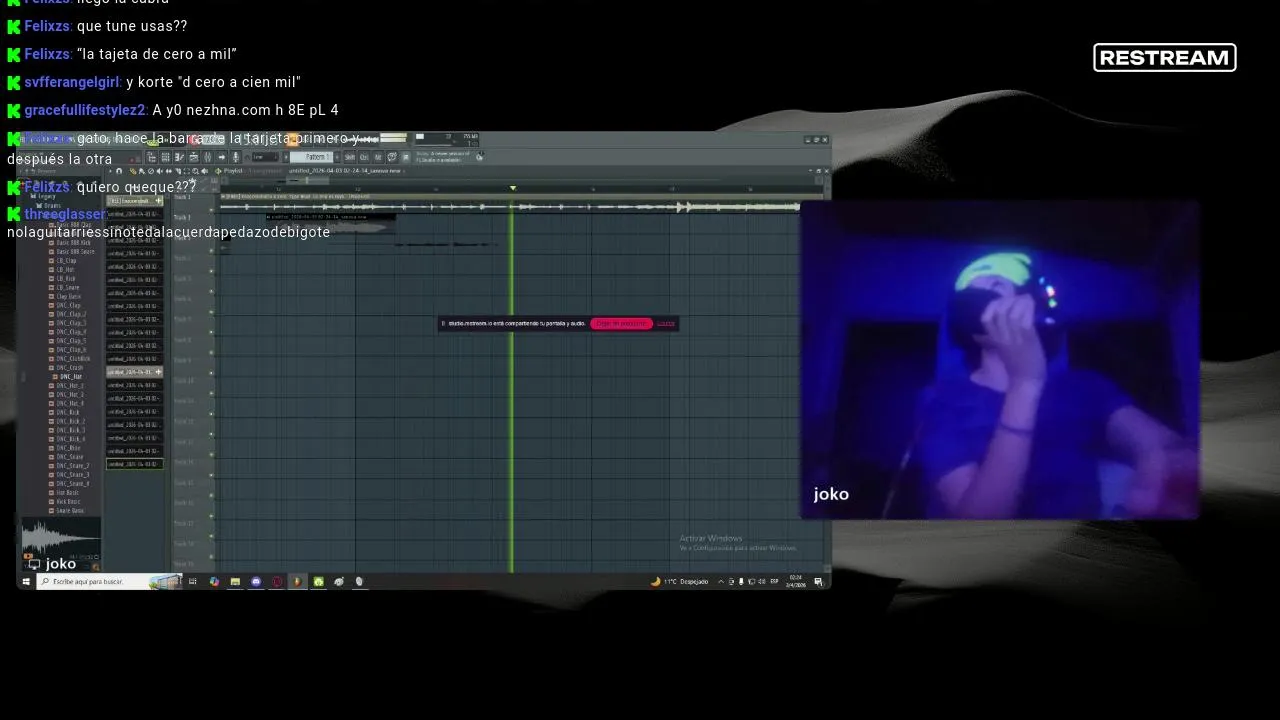This screenshot has height=720, width=1280.
Task: Click the Alt key button in toolbar
Action: 378,157
